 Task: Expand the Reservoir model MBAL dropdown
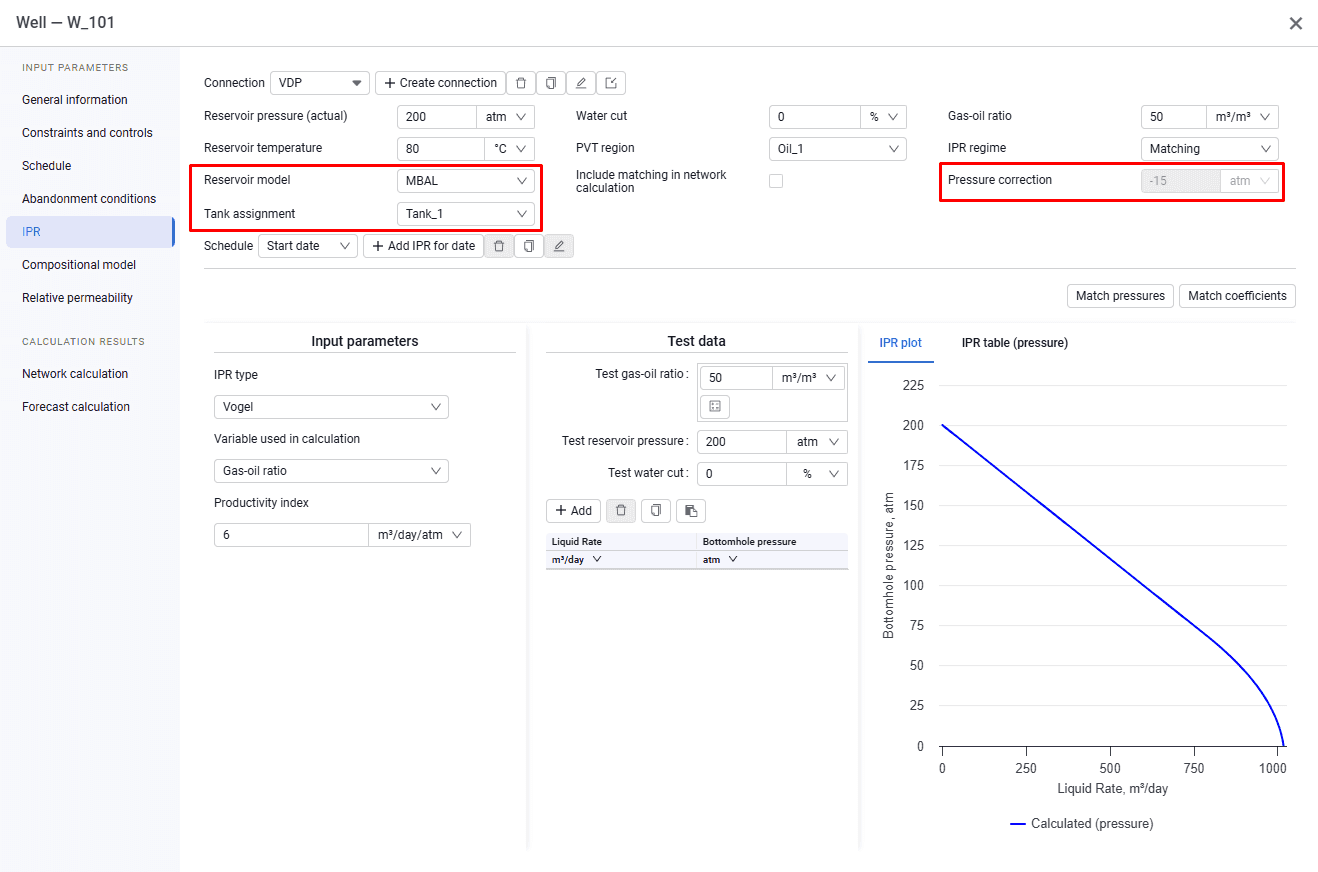coord(466,181)
